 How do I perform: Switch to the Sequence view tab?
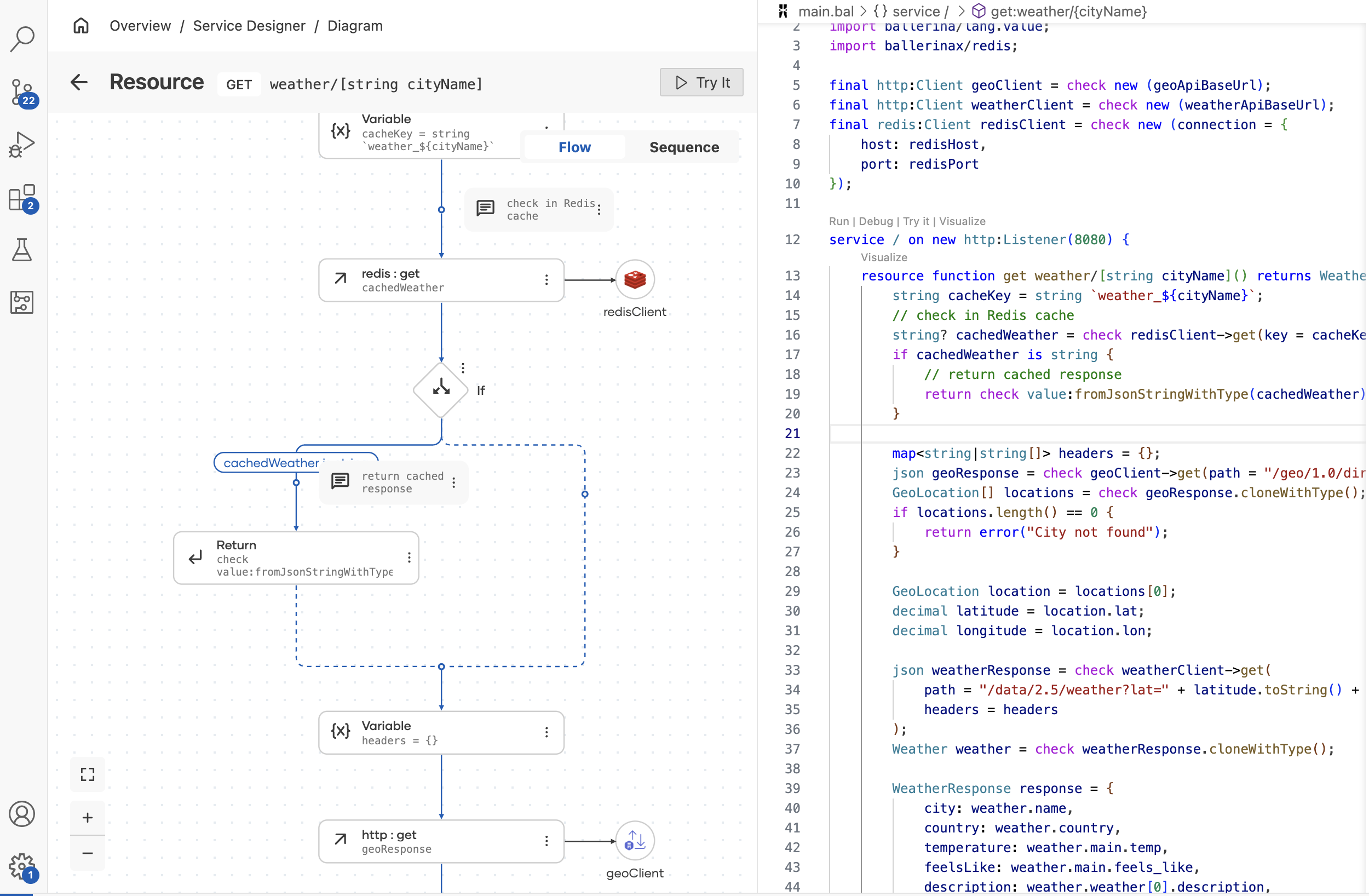pyautogui.click(x=684, y=147)
